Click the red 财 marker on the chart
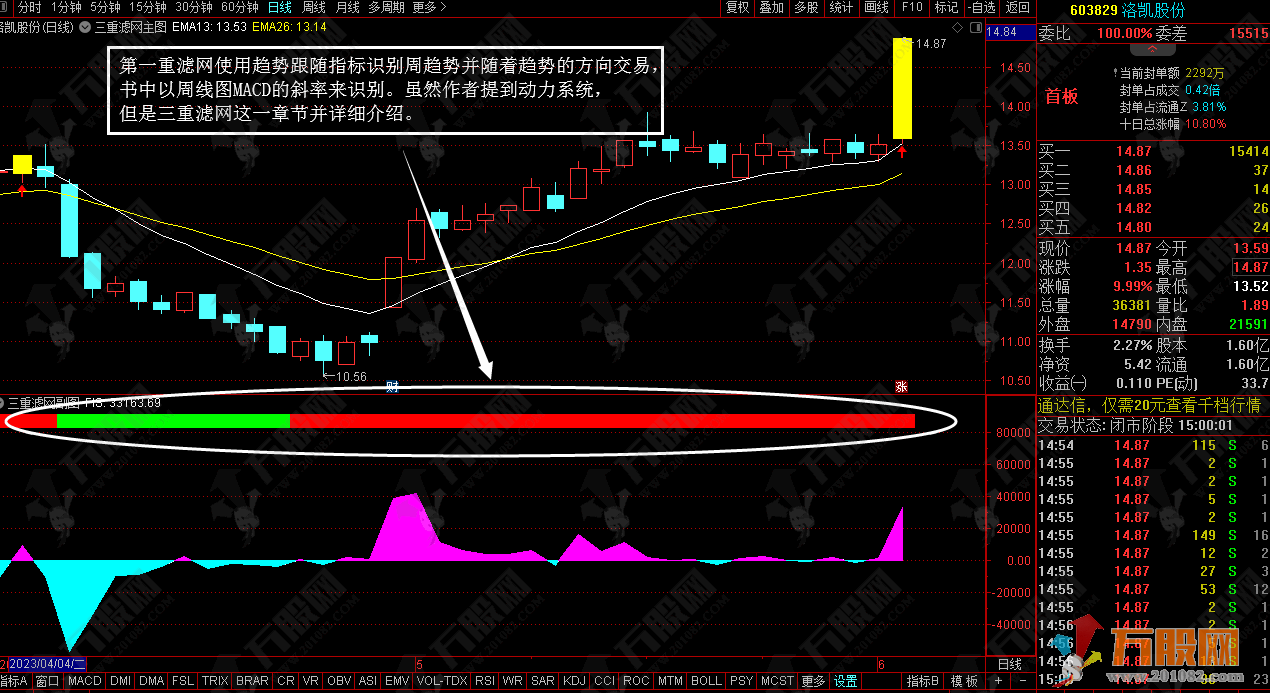 (x=392, y=387)
